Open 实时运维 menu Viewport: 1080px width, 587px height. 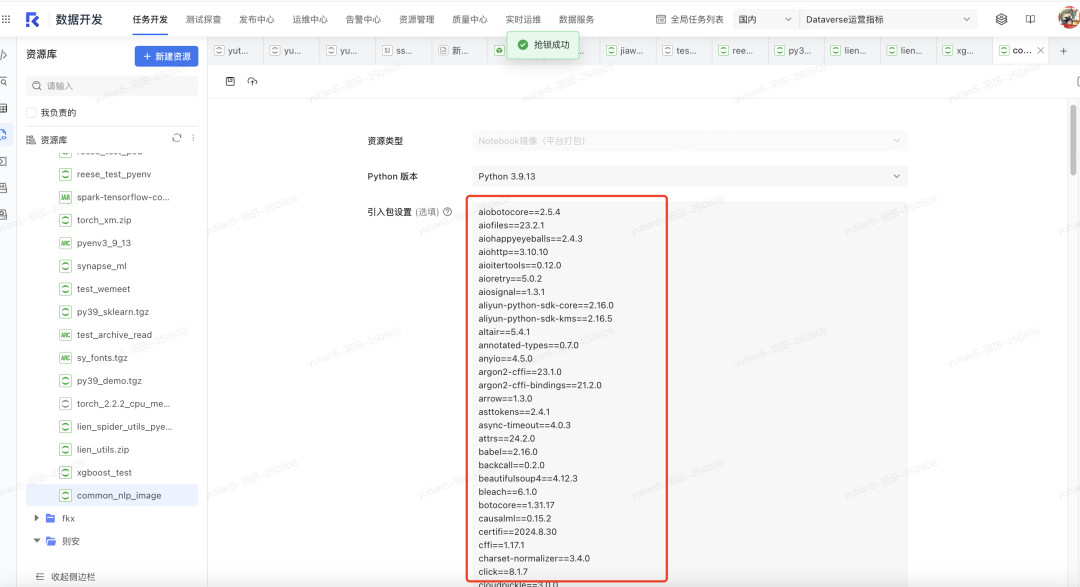[x=523, y=19]
